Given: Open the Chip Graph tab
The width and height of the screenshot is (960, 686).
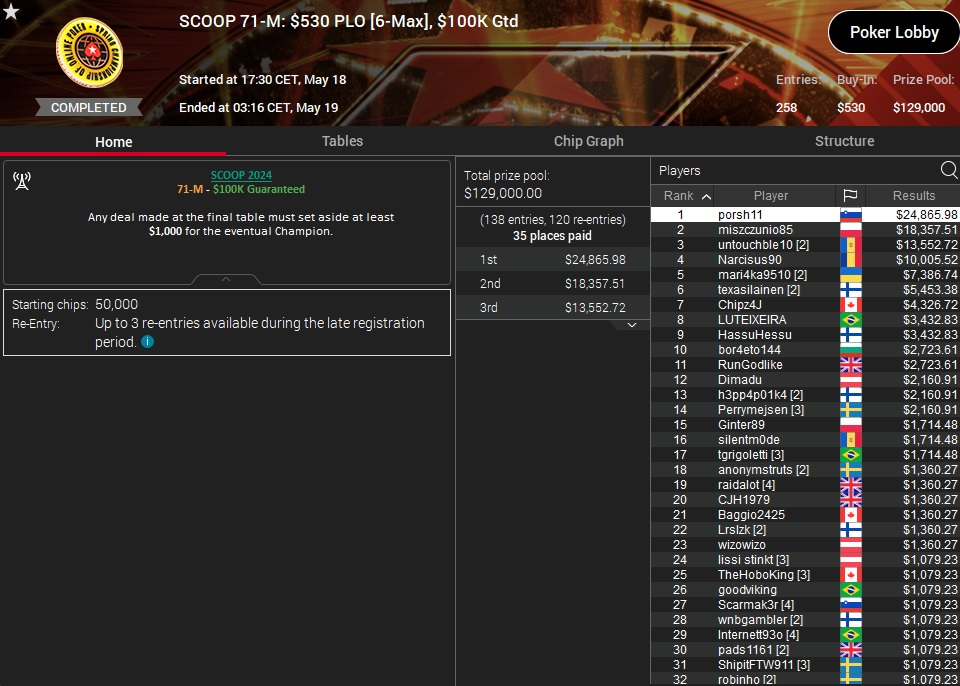Looking at the screenshot, I should pos(588,141).
